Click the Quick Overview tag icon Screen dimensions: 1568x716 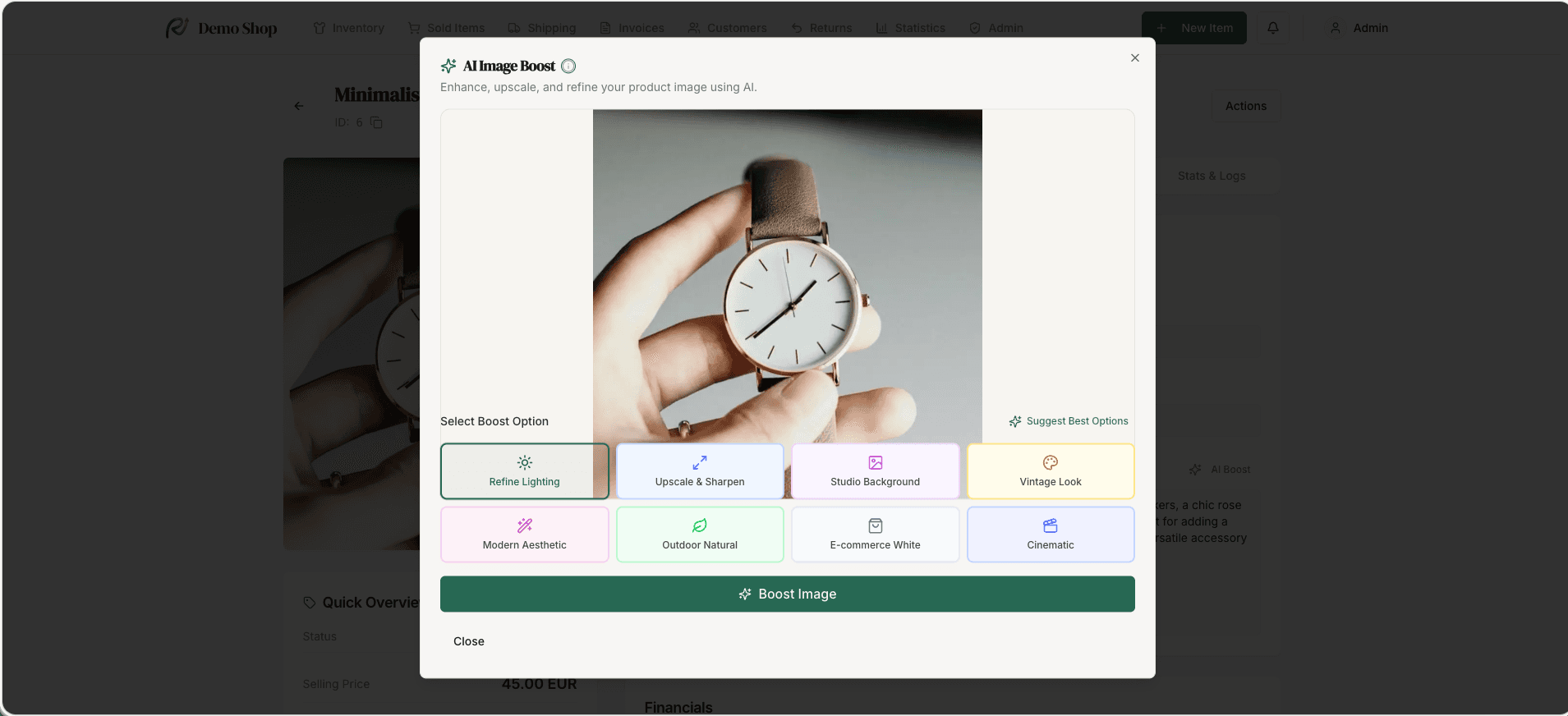(310, 603)
